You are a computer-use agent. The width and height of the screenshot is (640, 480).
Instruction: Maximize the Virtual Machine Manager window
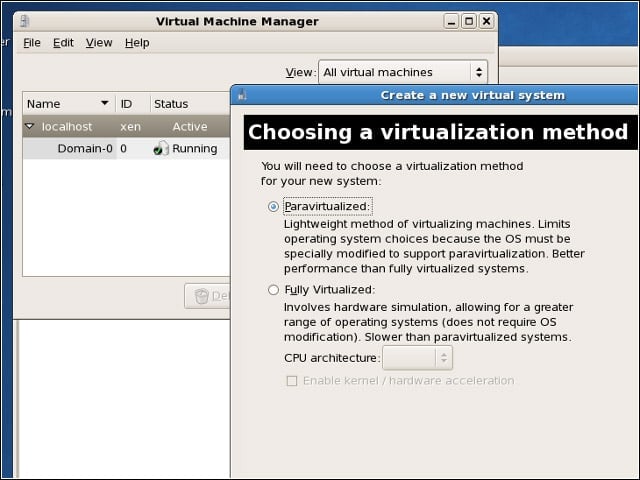[x=469, y=21]
